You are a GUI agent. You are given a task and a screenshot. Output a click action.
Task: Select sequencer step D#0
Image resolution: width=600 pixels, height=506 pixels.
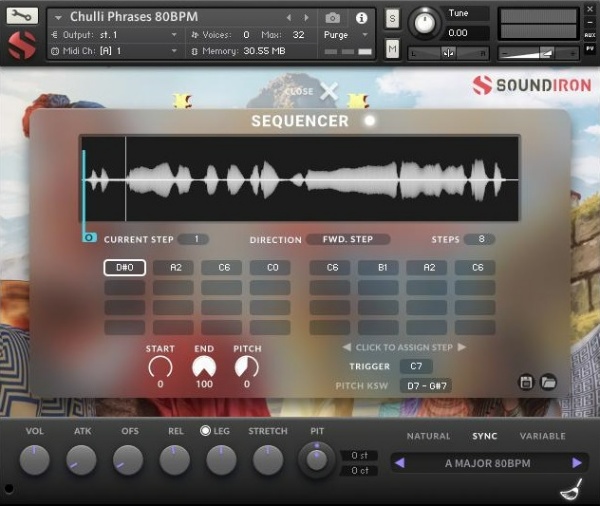[125, 268]
